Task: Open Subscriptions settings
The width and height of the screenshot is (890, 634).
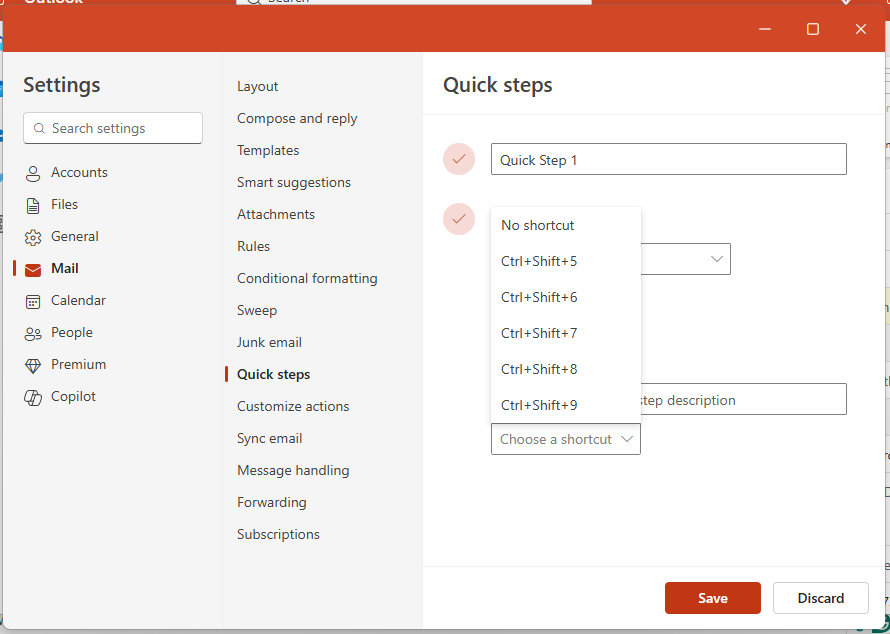Action: tap(278, 534)
